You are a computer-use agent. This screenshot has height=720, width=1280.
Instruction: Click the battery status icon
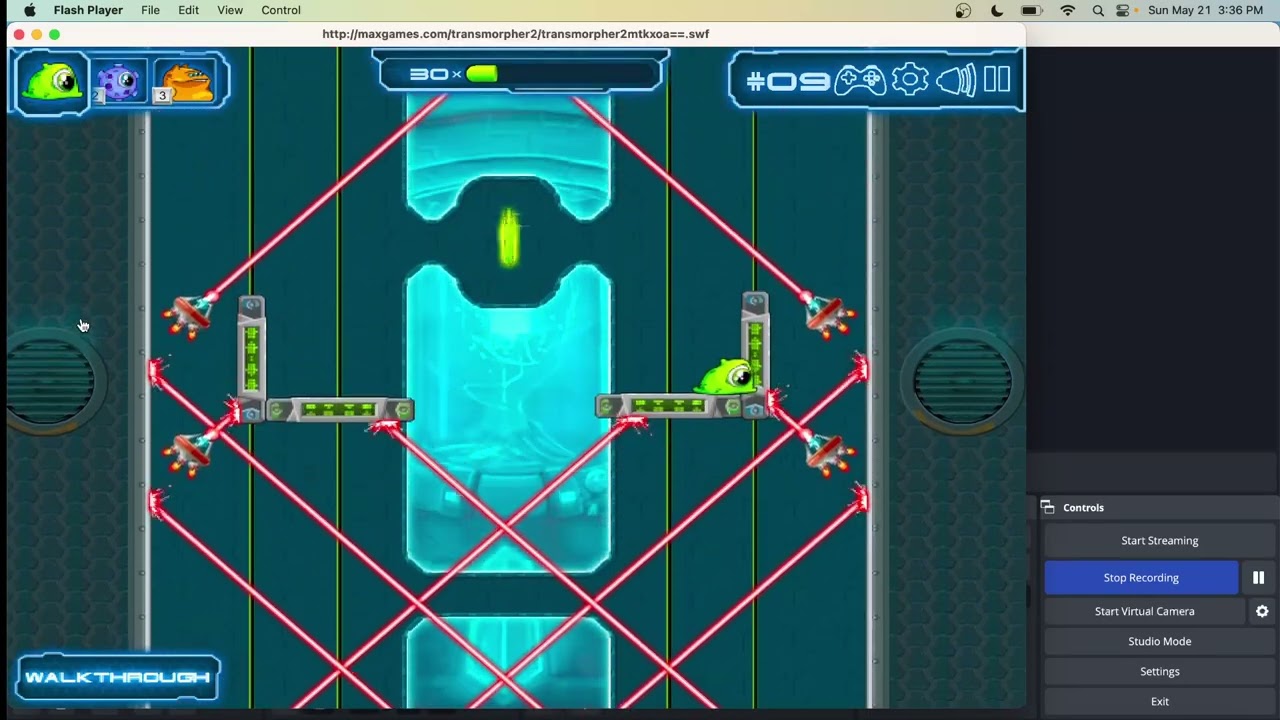click(1031, 10)
